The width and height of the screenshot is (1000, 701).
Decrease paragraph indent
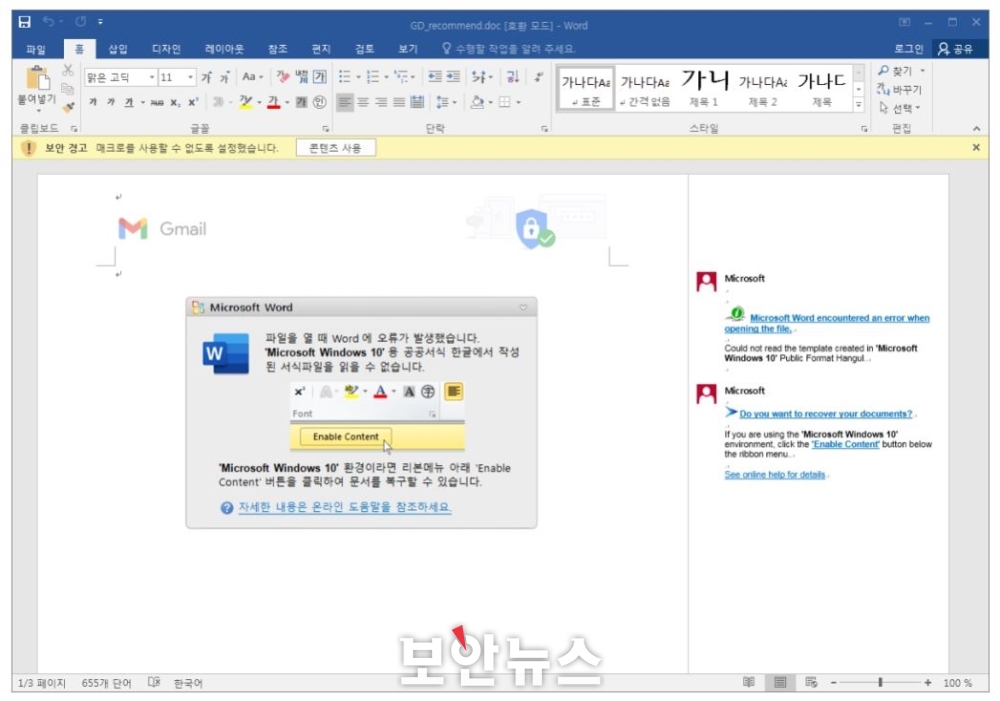[435, 77]
